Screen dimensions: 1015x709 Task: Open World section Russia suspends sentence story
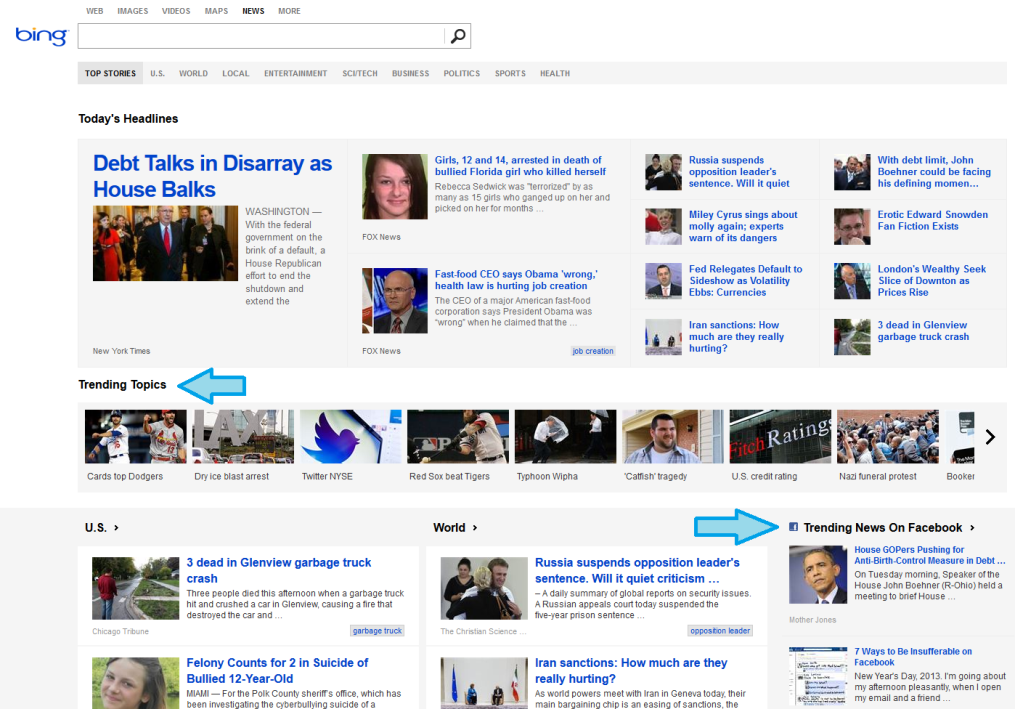point(637,570)
